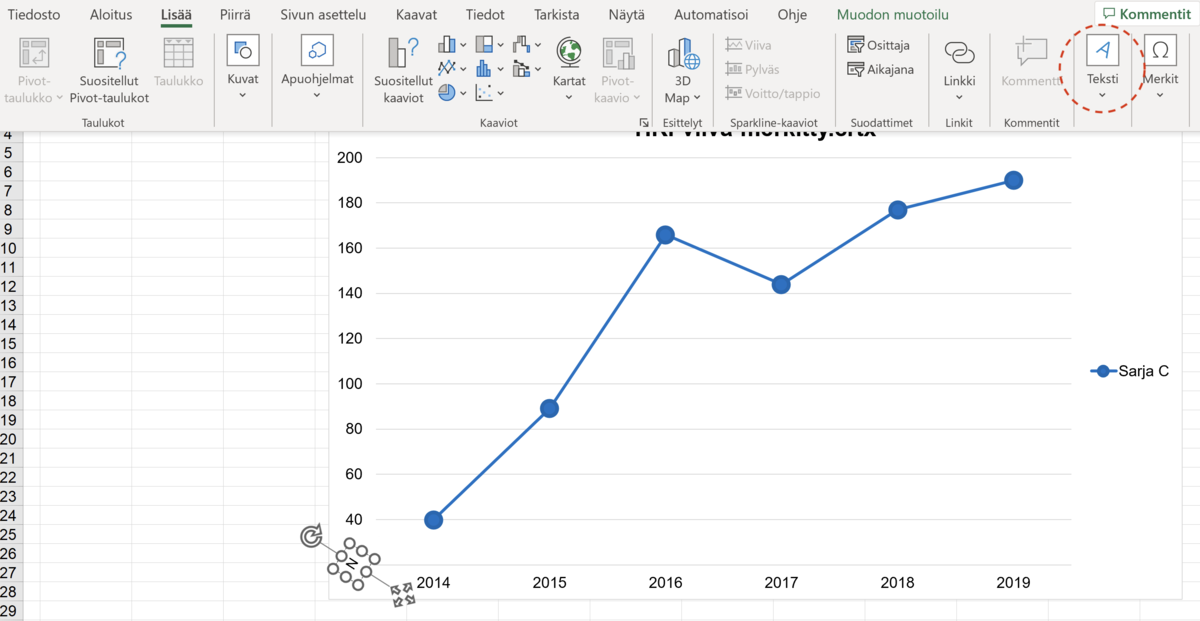Insert an Osittaja slicer filter
This screenshot has height=621, width=1200.
(x=878, y=45)
